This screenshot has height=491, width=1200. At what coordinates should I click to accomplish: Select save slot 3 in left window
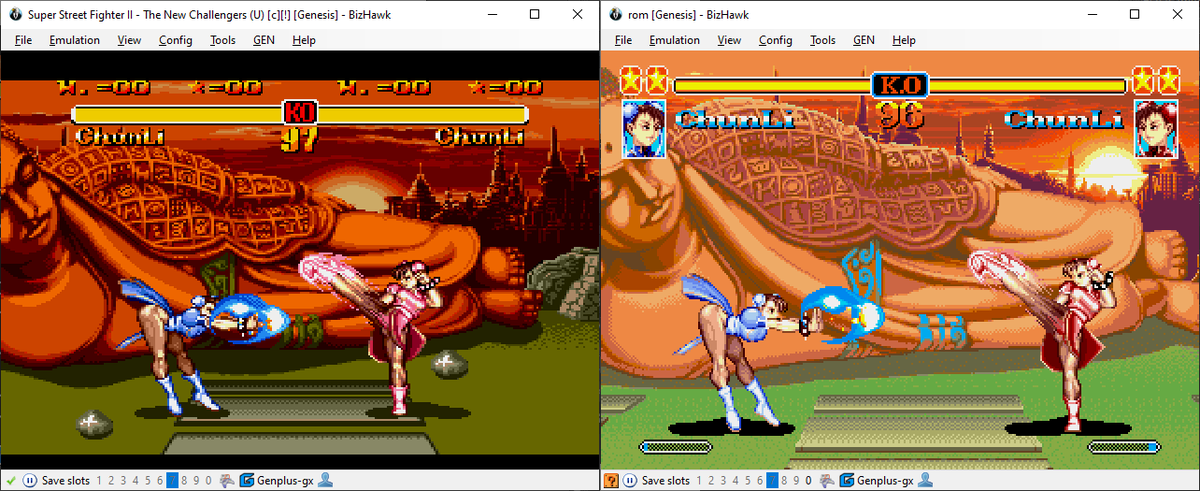[x=123, y=481]
